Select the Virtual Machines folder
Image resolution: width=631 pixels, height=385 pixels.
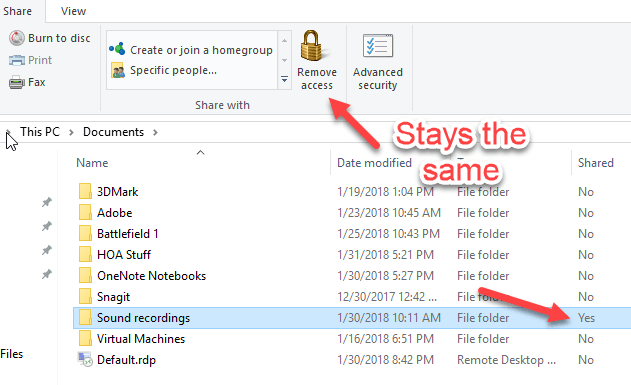click(140, 339)
